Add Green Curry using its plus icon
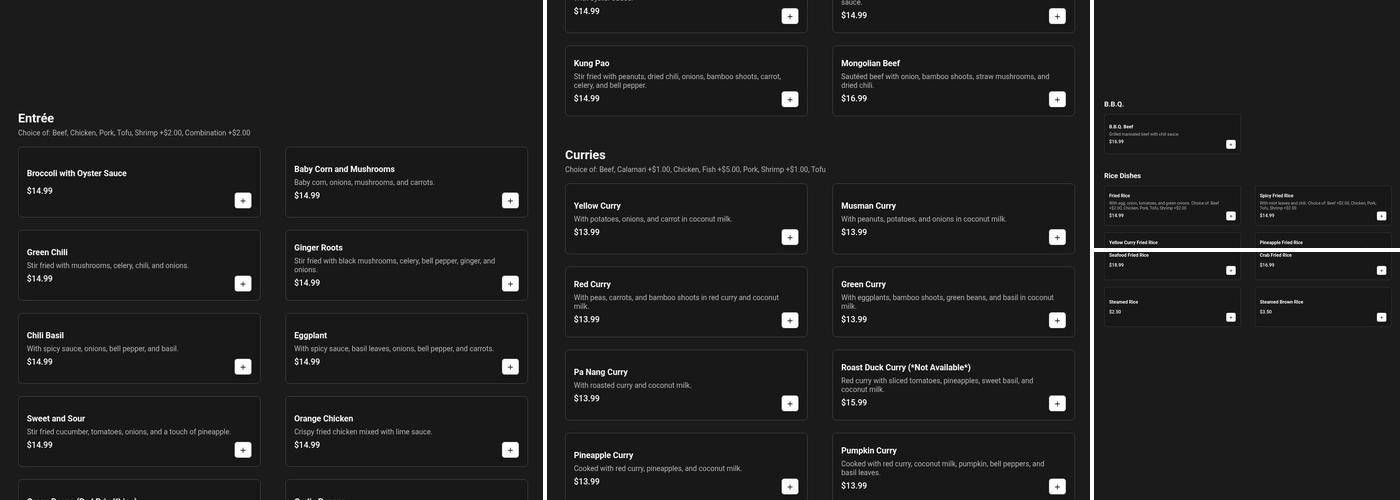Viewport: 1400px width, 500px height. (x=1057, y=320)
